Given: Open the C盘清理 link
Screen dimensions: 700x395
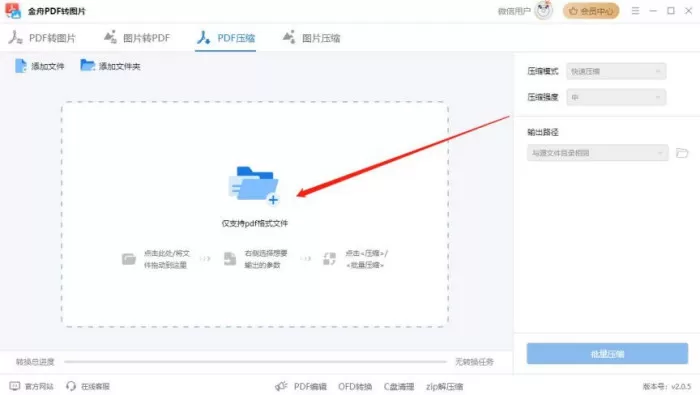Looking at the screenshot, I should pos(399,387).
